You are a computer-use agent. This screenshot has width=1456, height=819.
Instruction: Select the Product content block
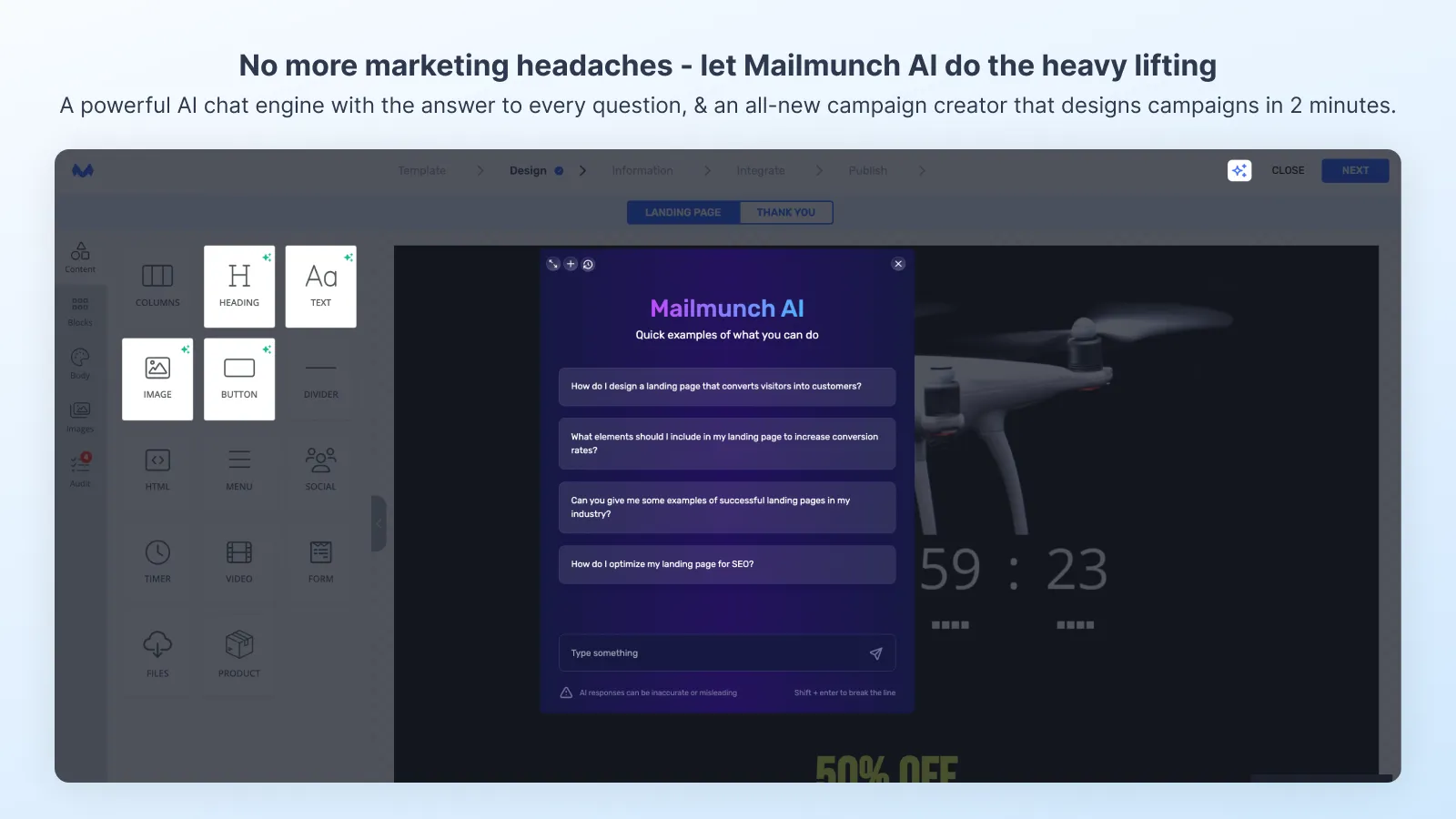pyautogui.click(x=239, y=656)
